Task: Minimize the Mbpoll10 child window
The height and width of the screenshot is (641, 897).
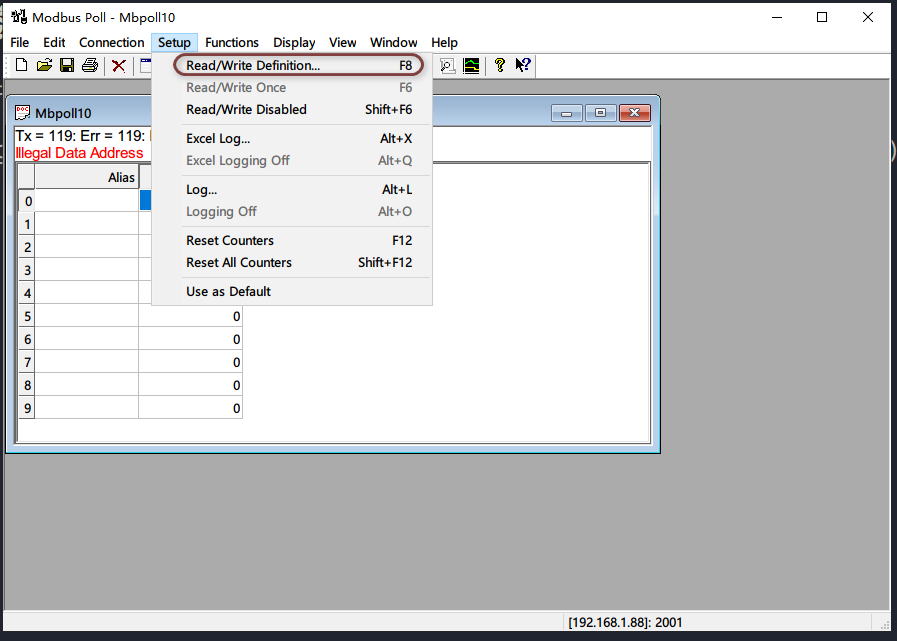Action: tap(566, 113)
